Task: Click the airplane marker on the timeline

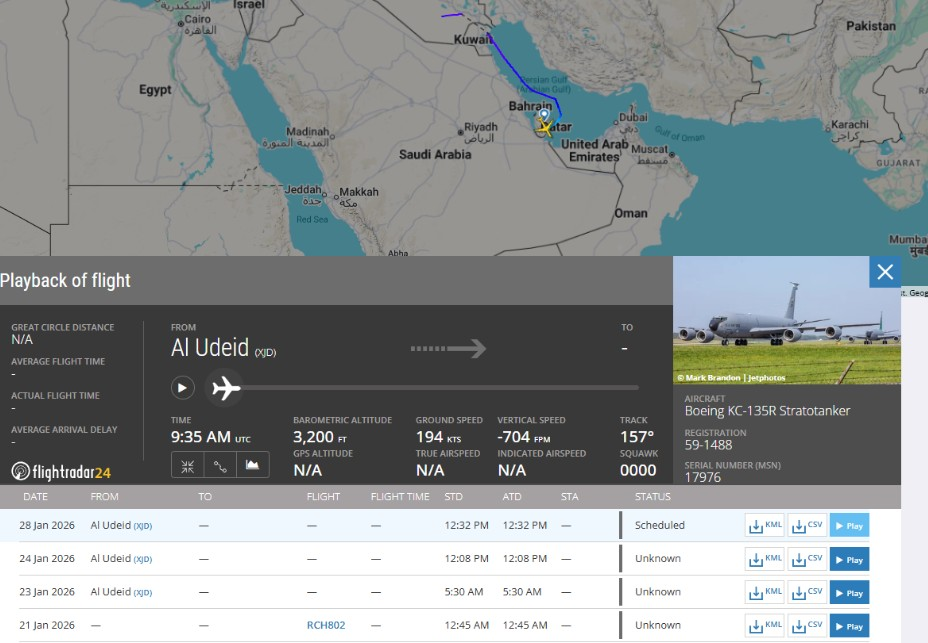Action: click(x=227, y=387)
